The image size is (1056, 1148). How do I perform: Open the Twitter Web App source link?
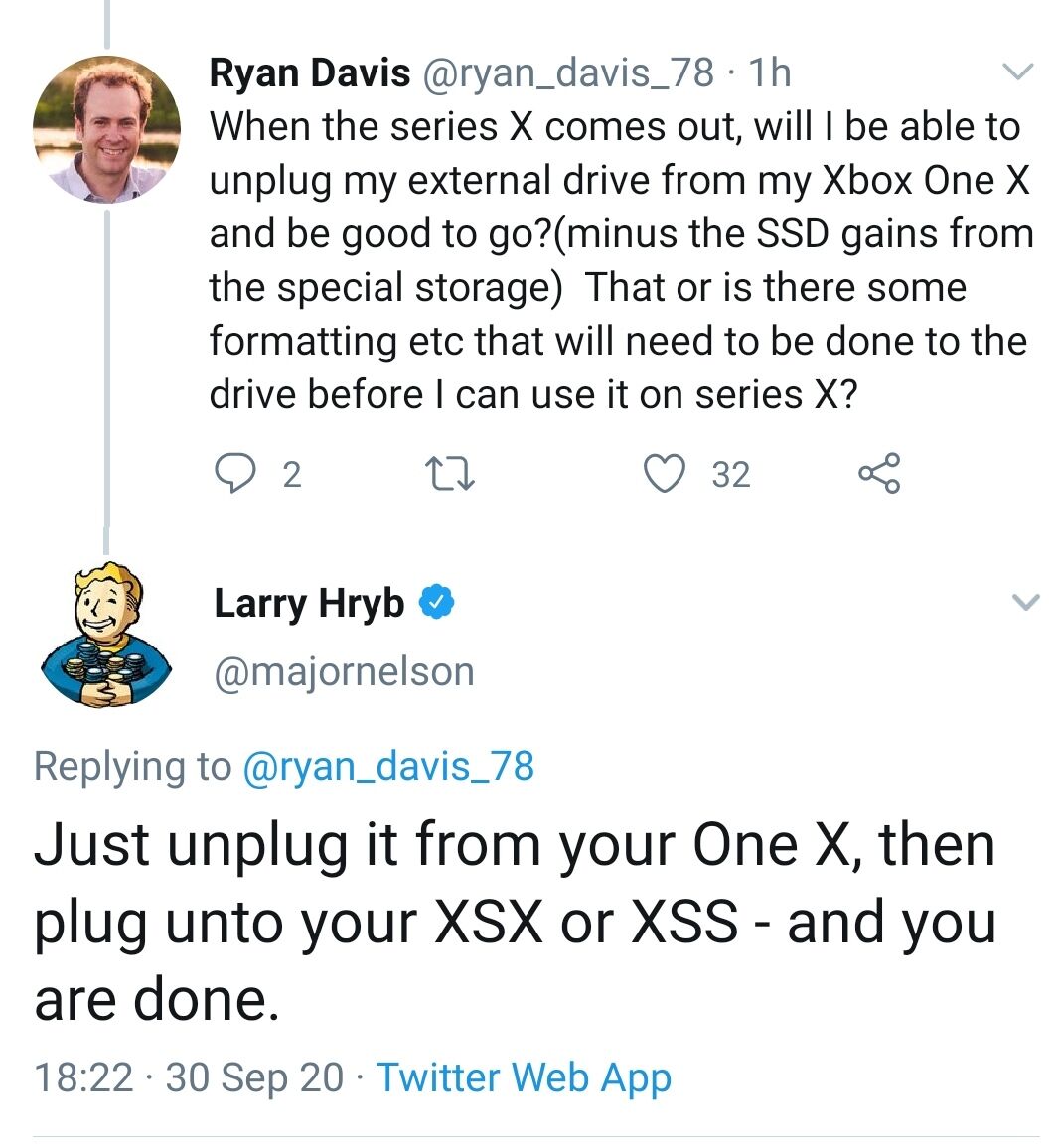[524, 1077]
